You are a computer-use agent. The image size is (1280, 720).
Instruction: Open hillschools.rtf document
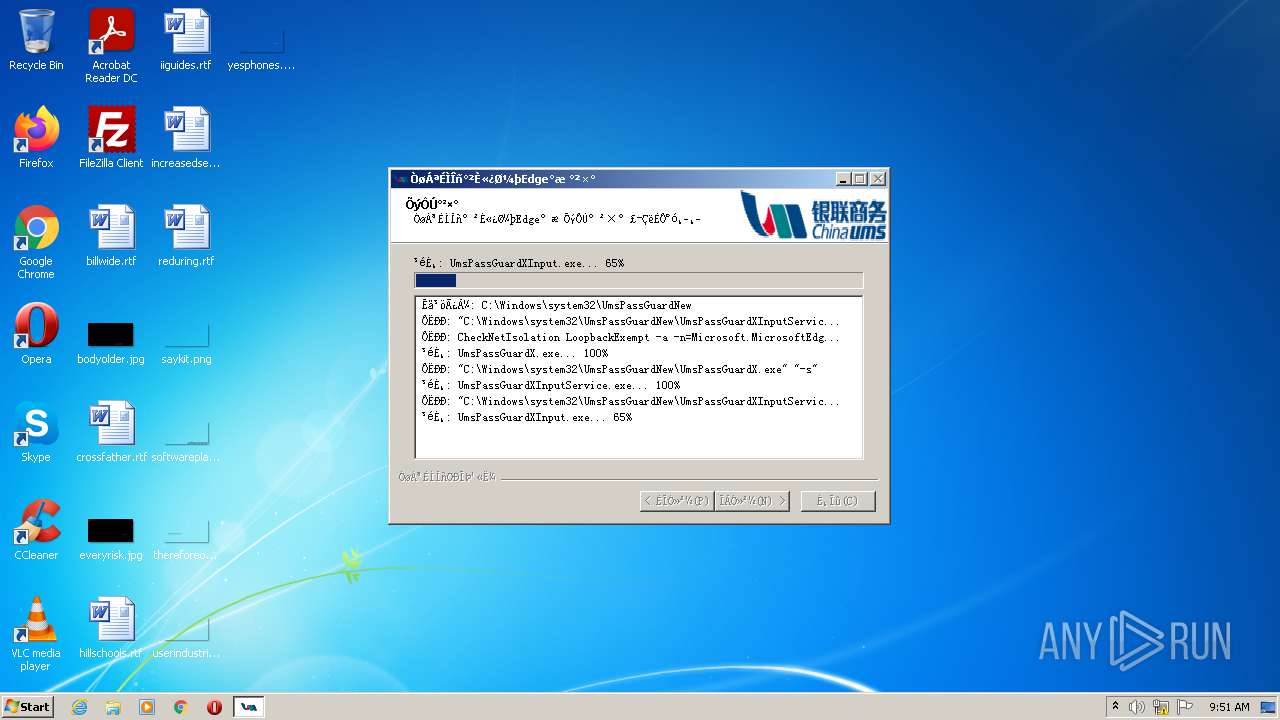coord(111,628)
